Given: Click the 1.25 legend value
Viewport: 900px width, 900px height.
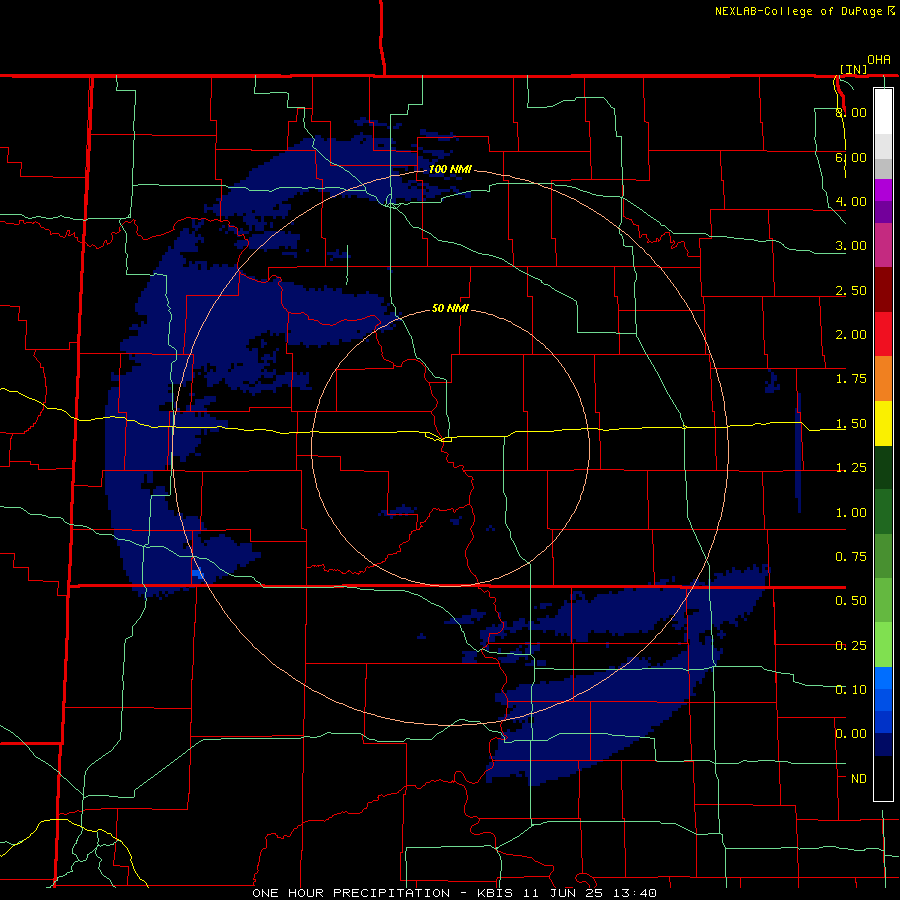Looking at the screenshot, I should pyautogui.click(x=851, y=468).
